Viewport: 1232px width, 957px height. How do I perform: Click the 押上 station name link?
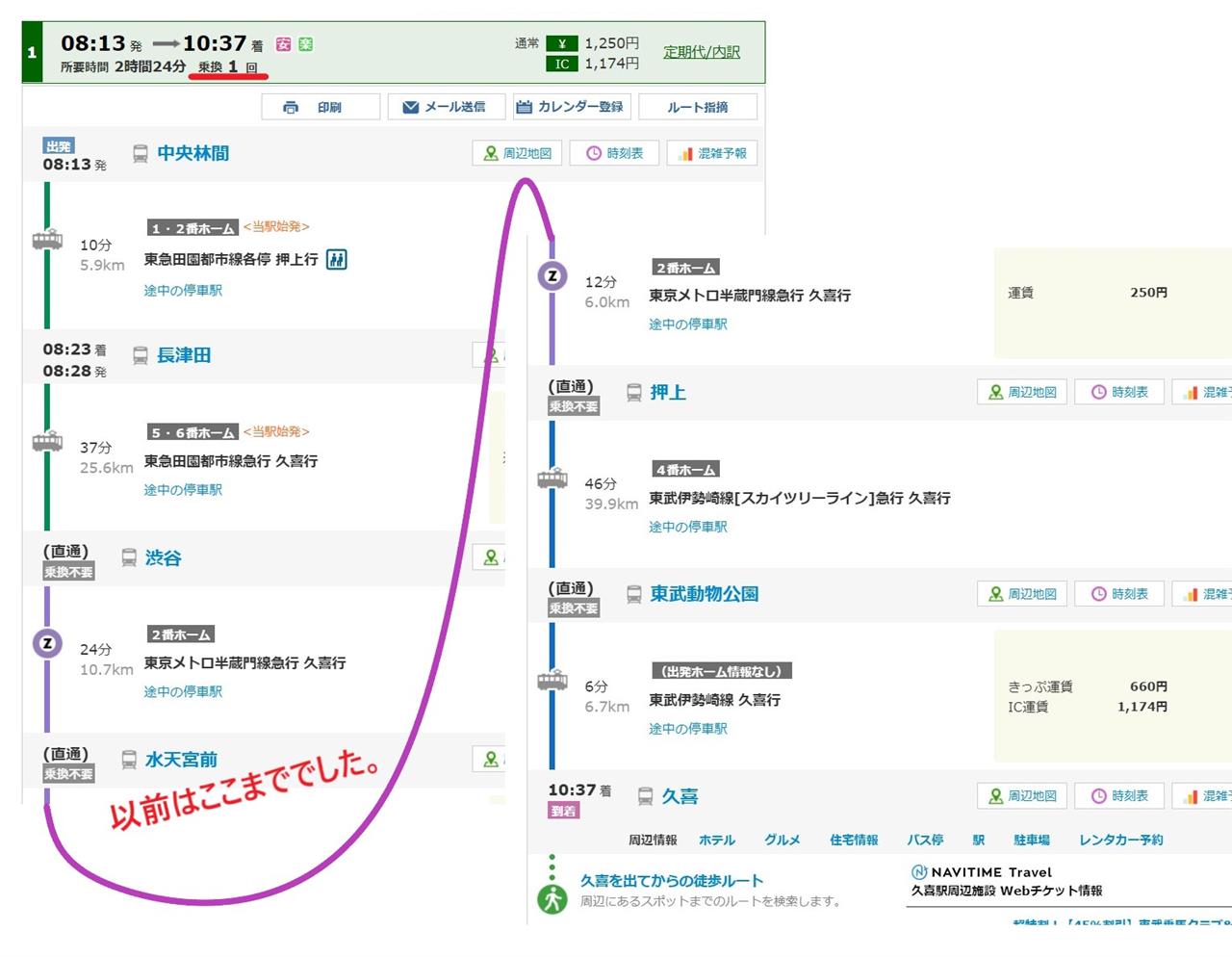(668, 392)
